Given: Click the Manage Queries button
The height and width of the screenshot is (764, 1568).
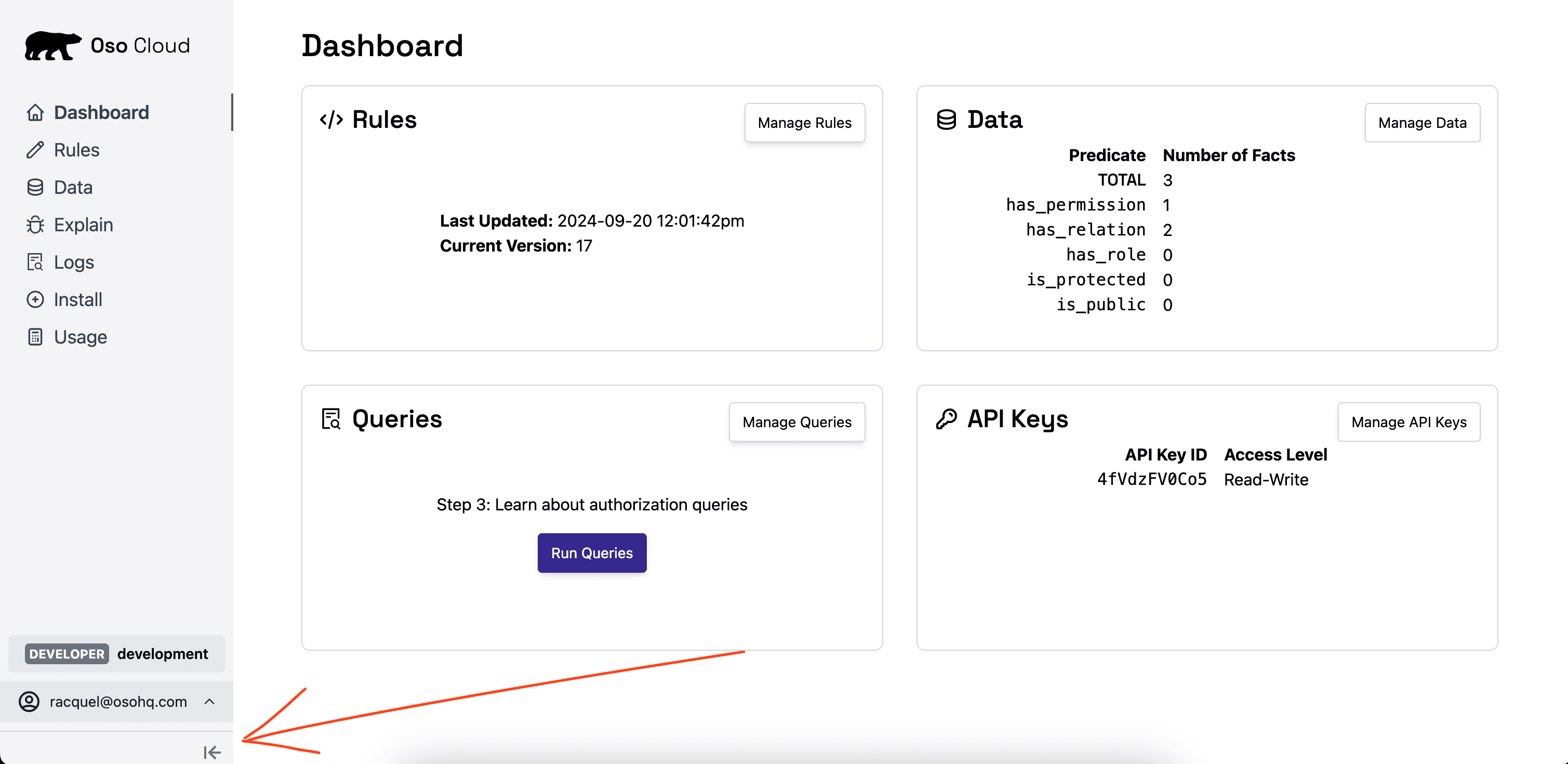Looking at the screenshot, I should pyautogui.click(x=796, y=422).
